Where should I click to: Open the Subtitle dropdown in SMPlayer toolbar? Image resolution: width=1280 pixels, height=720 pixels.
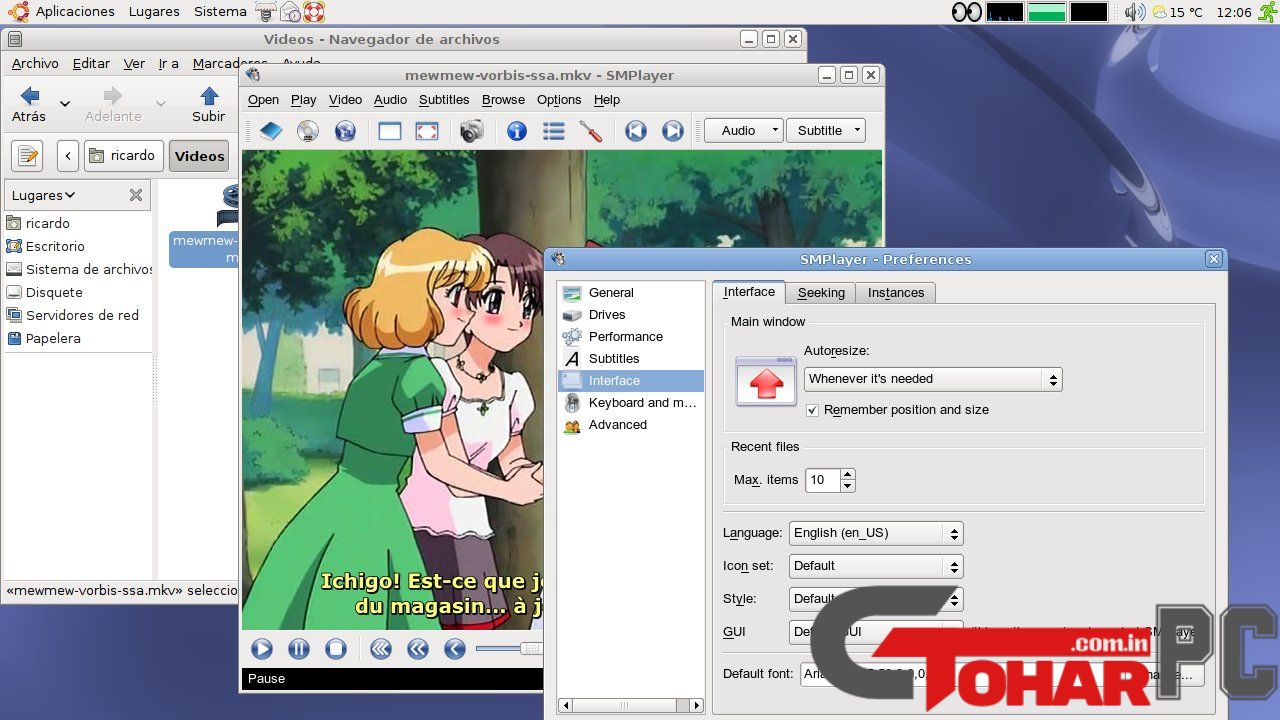point(825,131)
